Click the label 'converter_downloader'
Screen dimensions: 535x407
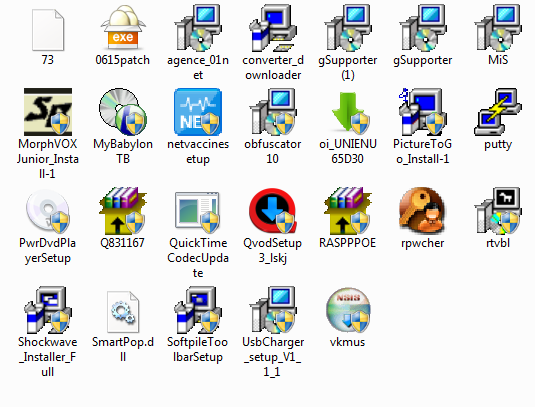pyautogui.click(x=273, y=67)
